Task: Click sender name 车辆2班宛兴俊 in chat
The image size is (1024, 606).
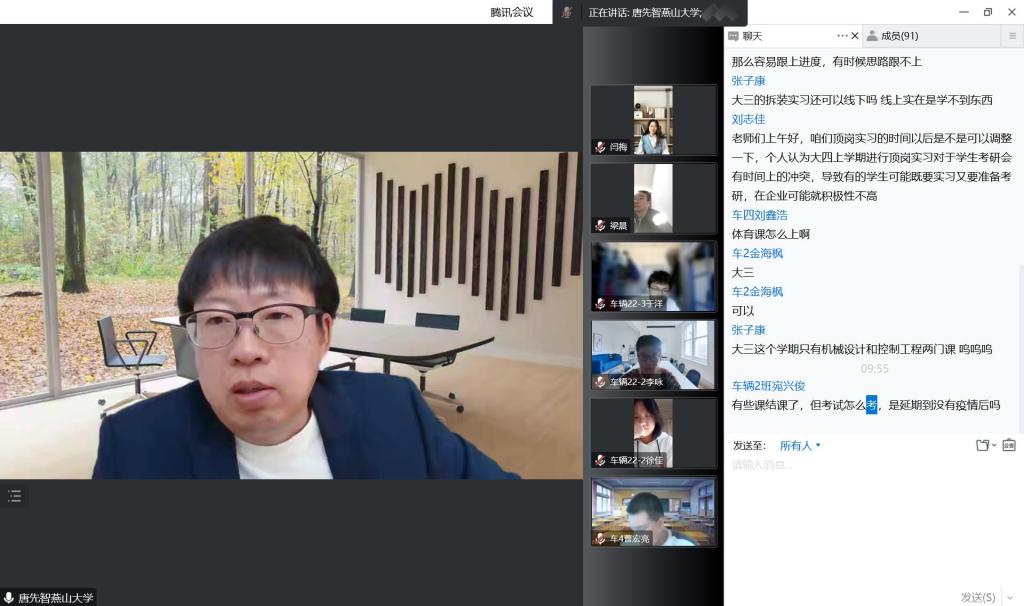Action: coord(768,385)
